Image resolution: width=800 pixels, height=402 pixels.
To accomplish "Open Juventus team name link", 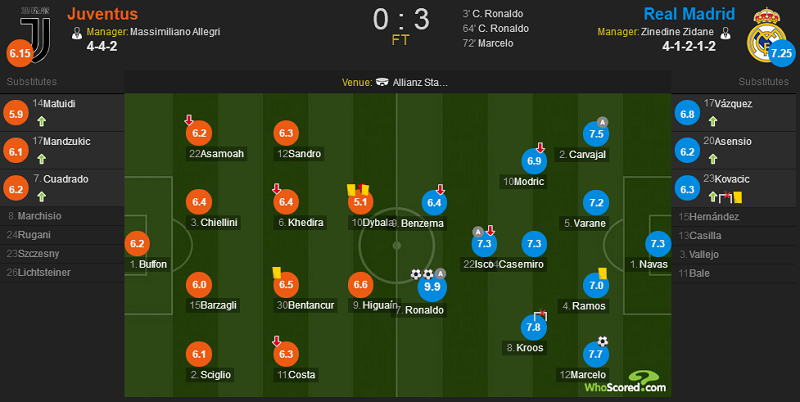I will pos(103,14).
